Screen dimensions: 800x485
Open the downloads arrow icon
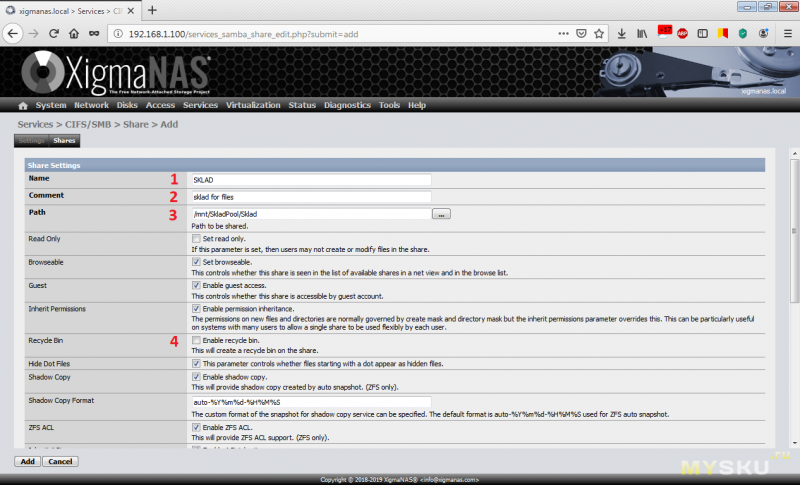[621, 34]
